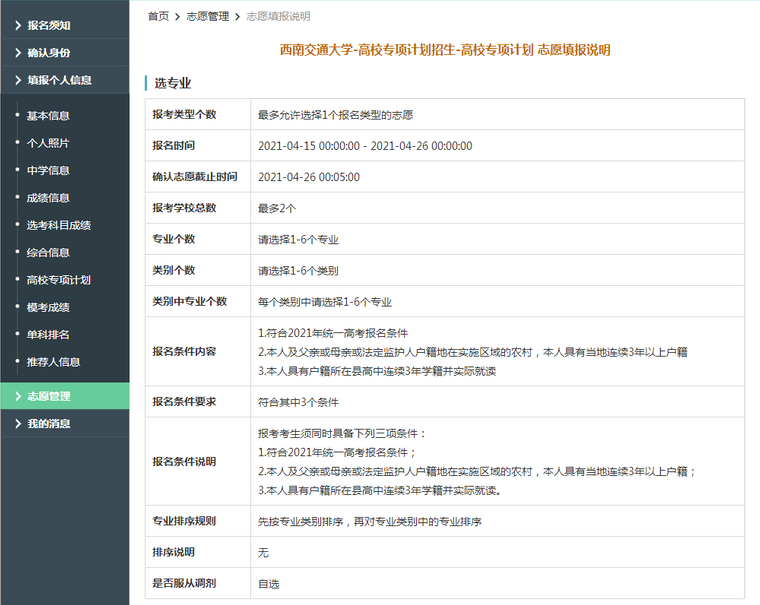The height and width of the screenshot is (605, 760).
Task: Select the 专业排序规则 label cell
Action: [198, 521]
